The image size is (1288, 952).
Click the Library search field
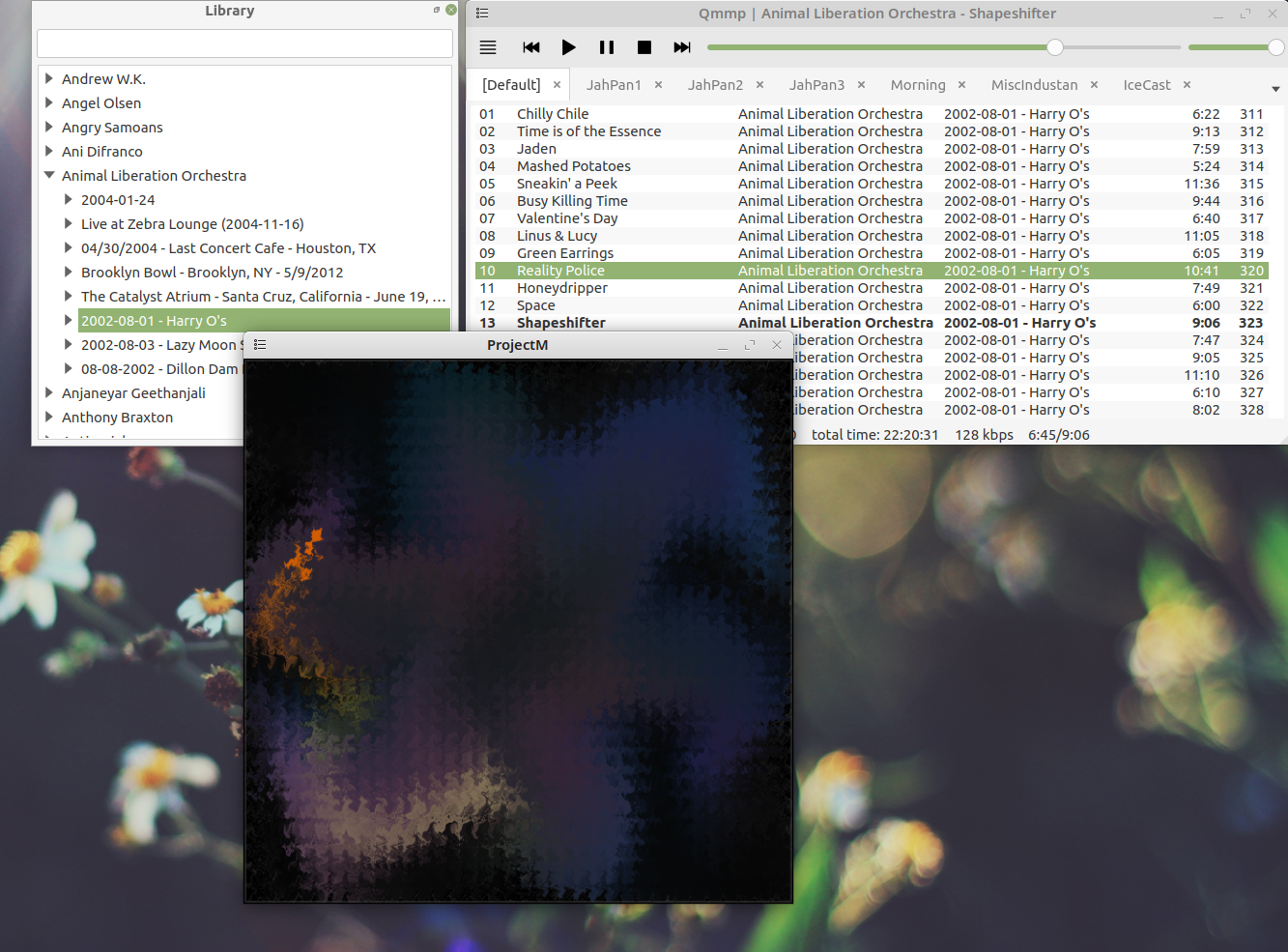[244, 43]
